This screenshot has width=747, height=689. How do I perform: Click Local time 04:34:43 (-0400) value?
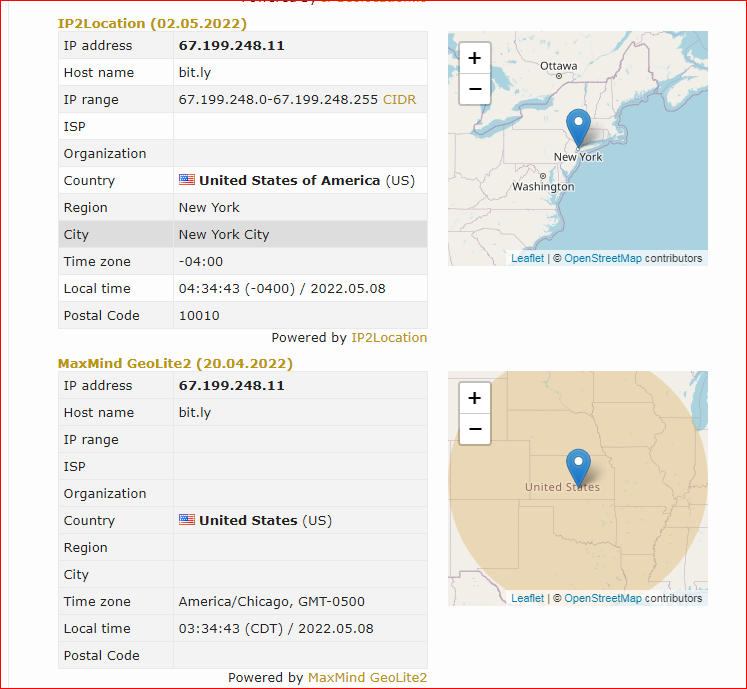point(282,289)
